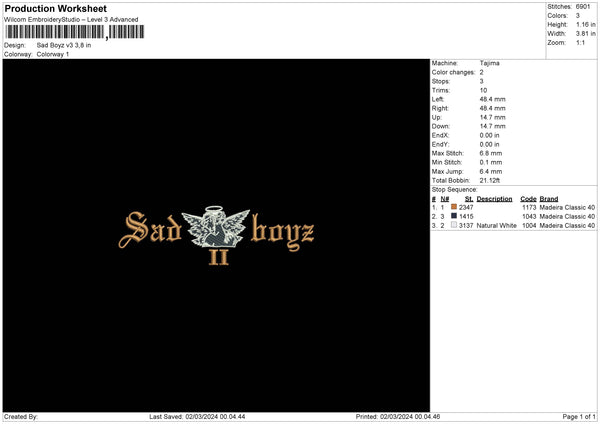
Task: Click the stitch count 1415 in stop 2
Action: point(466,217)
